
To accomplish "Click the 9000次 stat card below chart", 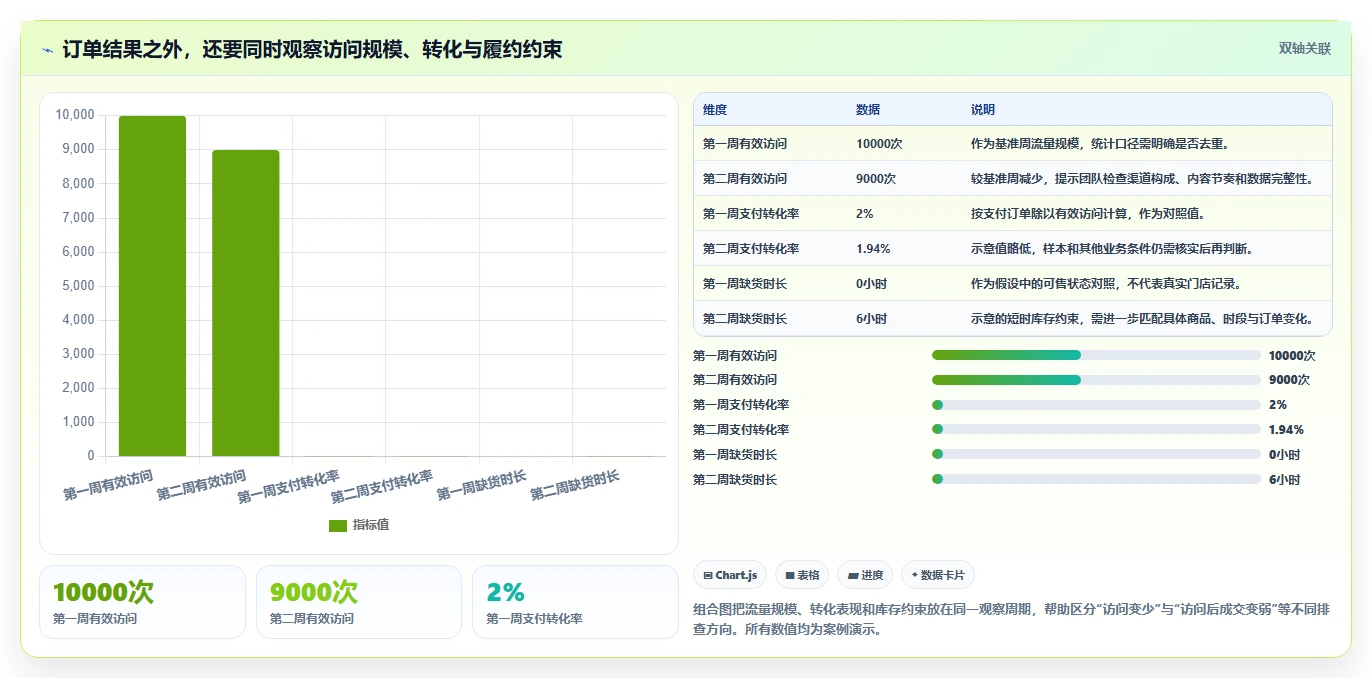I will coord(359,602).
